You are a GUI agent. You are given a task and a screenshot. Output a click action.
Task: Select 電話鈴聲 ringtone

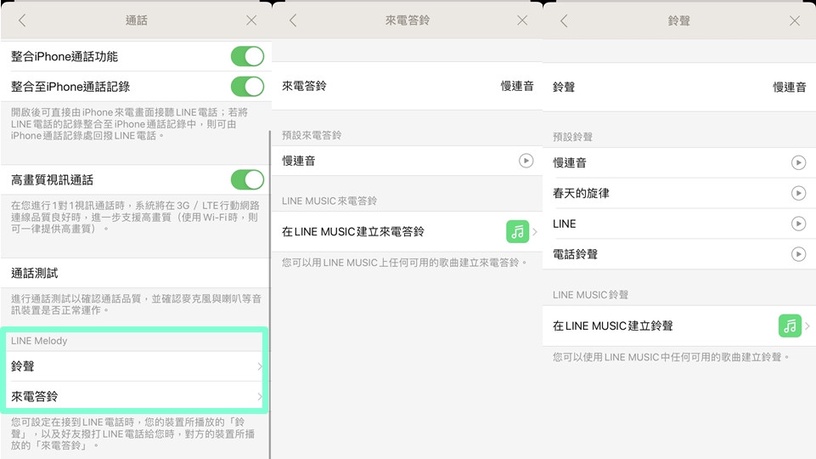[679, 254]
